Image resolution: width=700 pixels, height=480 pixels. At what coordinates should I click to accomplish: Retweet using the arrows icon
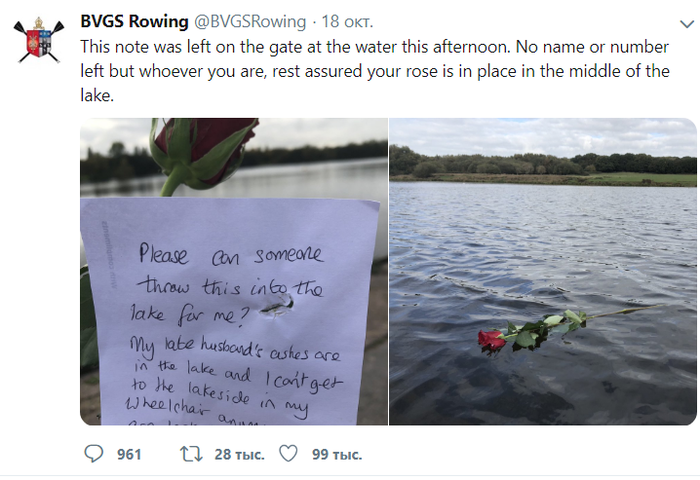pyautogui.click(x=190, y=454)
